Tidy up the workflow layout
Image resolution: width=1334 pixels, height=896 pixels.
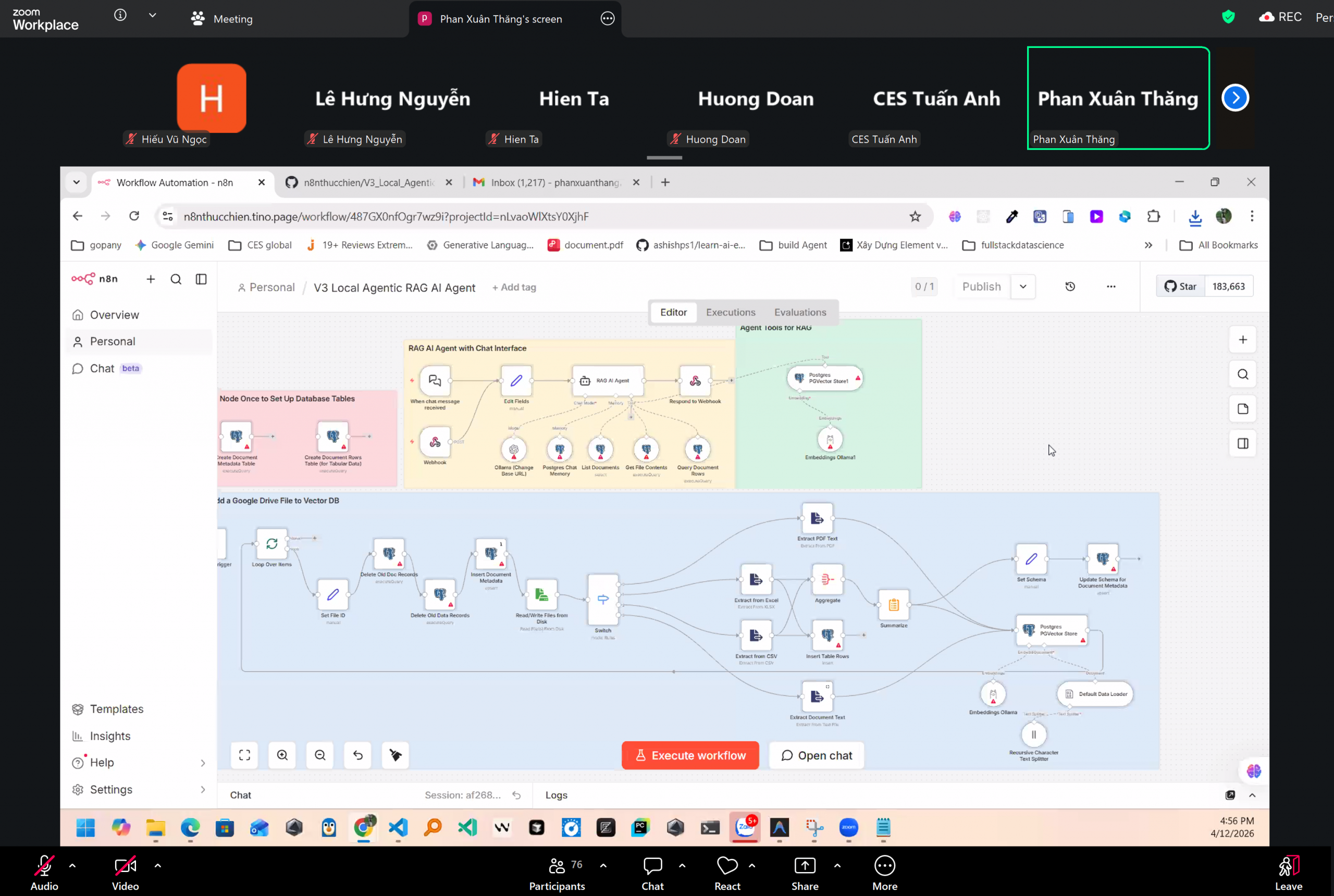[395, 755]
